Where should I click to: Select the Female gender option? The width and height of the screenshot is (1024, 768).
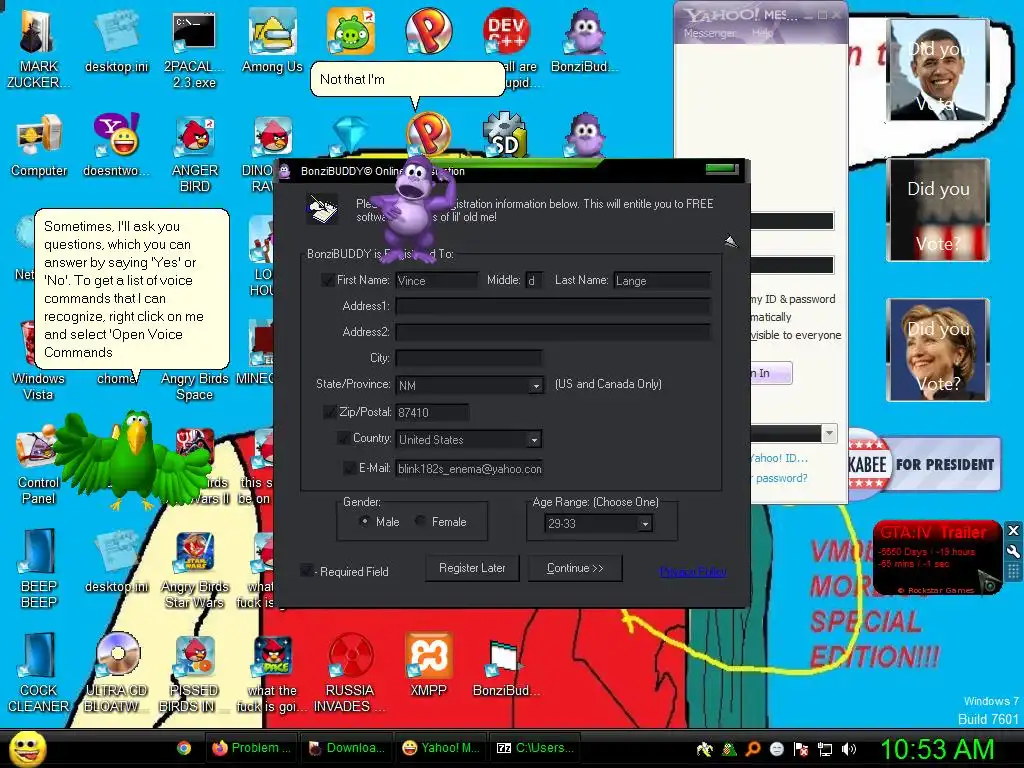click(420, 521)
